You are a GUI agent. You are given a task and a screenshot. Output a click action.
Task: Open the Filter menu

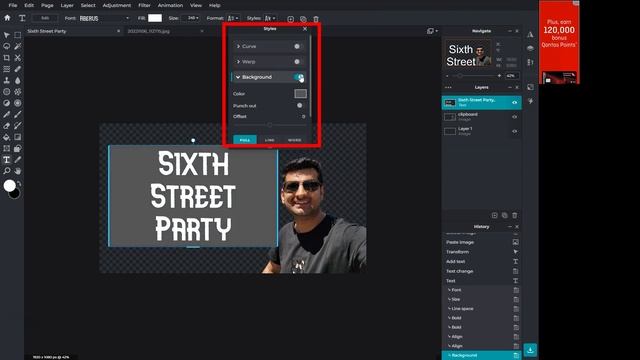coord(144,5)
